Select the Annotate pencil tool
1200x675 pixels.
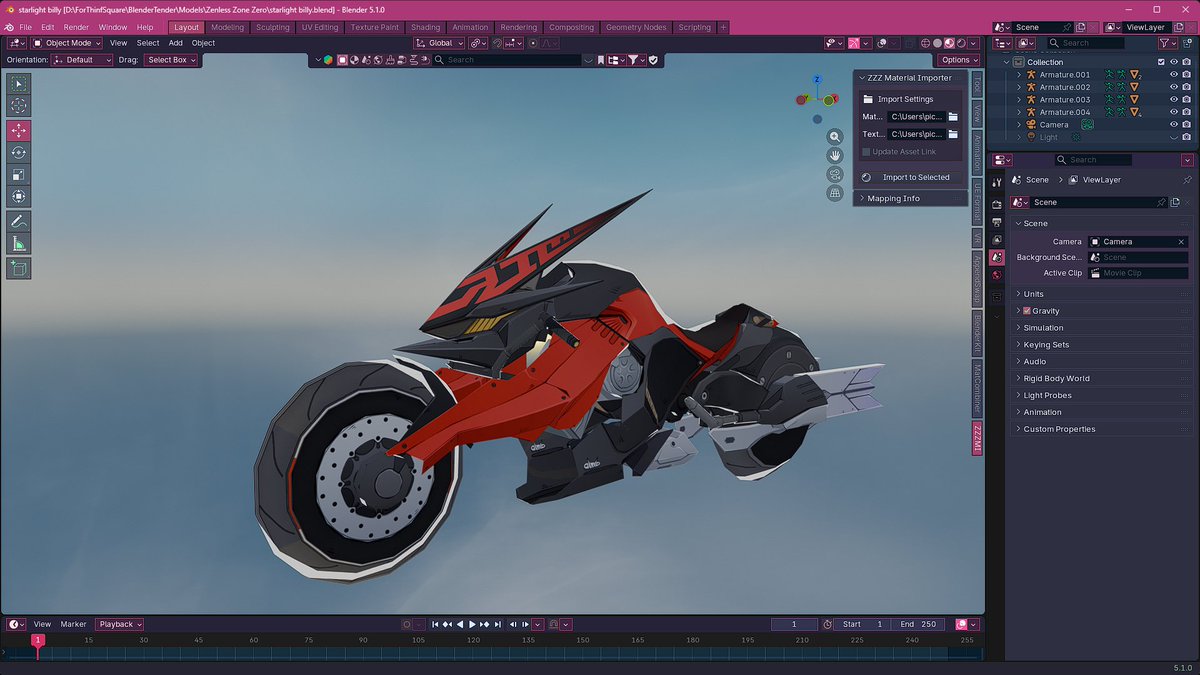pyautogui.click(x=19, y=221)
